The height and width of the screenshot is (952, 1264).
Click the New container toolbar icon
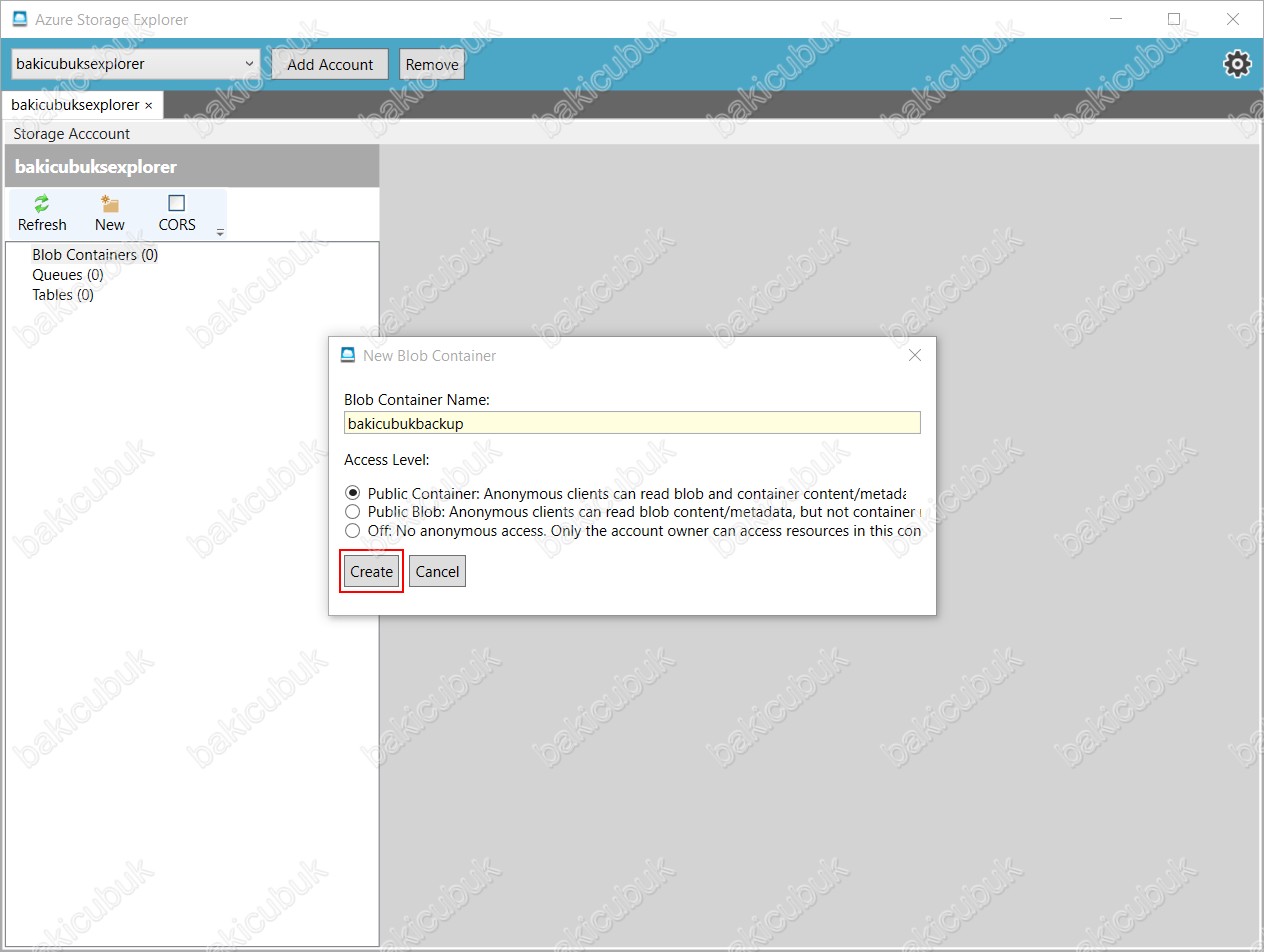pos(110,213)
